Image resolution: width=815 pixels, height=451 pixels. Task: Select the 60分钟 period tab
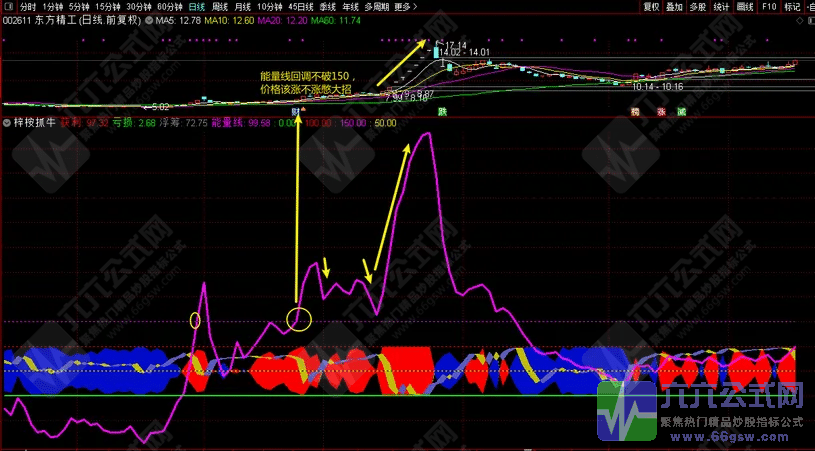[x=169, y=6]
